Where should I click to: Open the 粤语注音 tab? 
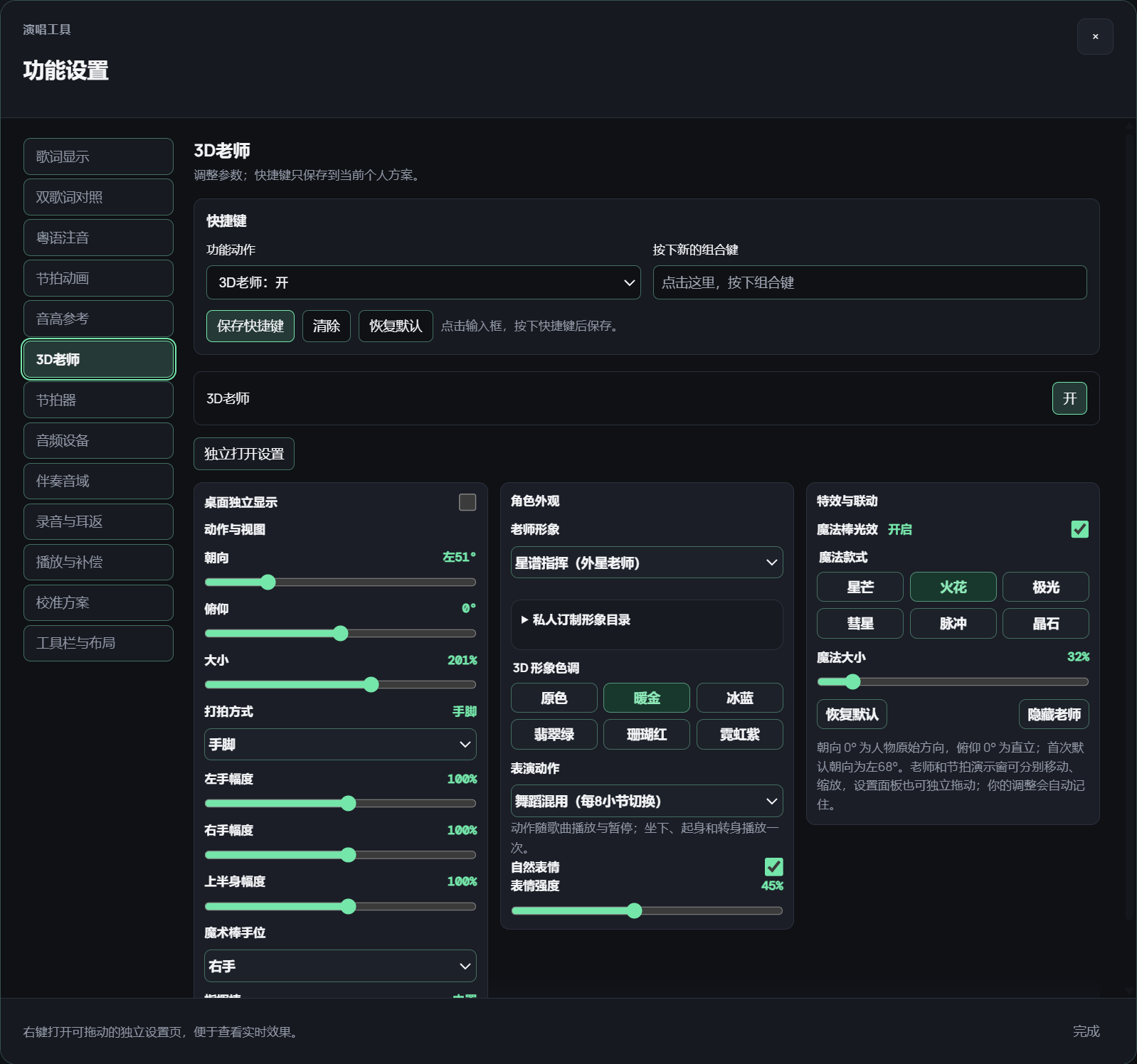[x=98, y=238]
